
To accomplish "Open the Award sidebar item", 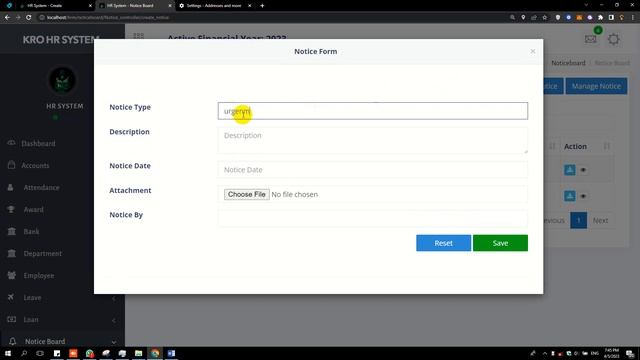I will point(33,210).
